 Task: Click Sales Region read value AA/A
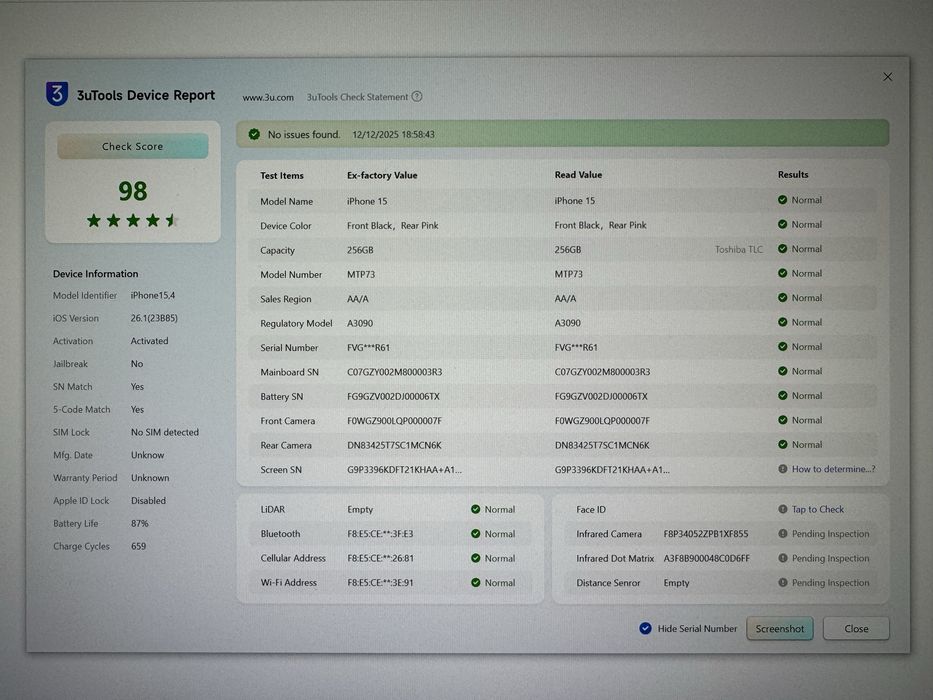pyautogui.click(x=565, y=298)
